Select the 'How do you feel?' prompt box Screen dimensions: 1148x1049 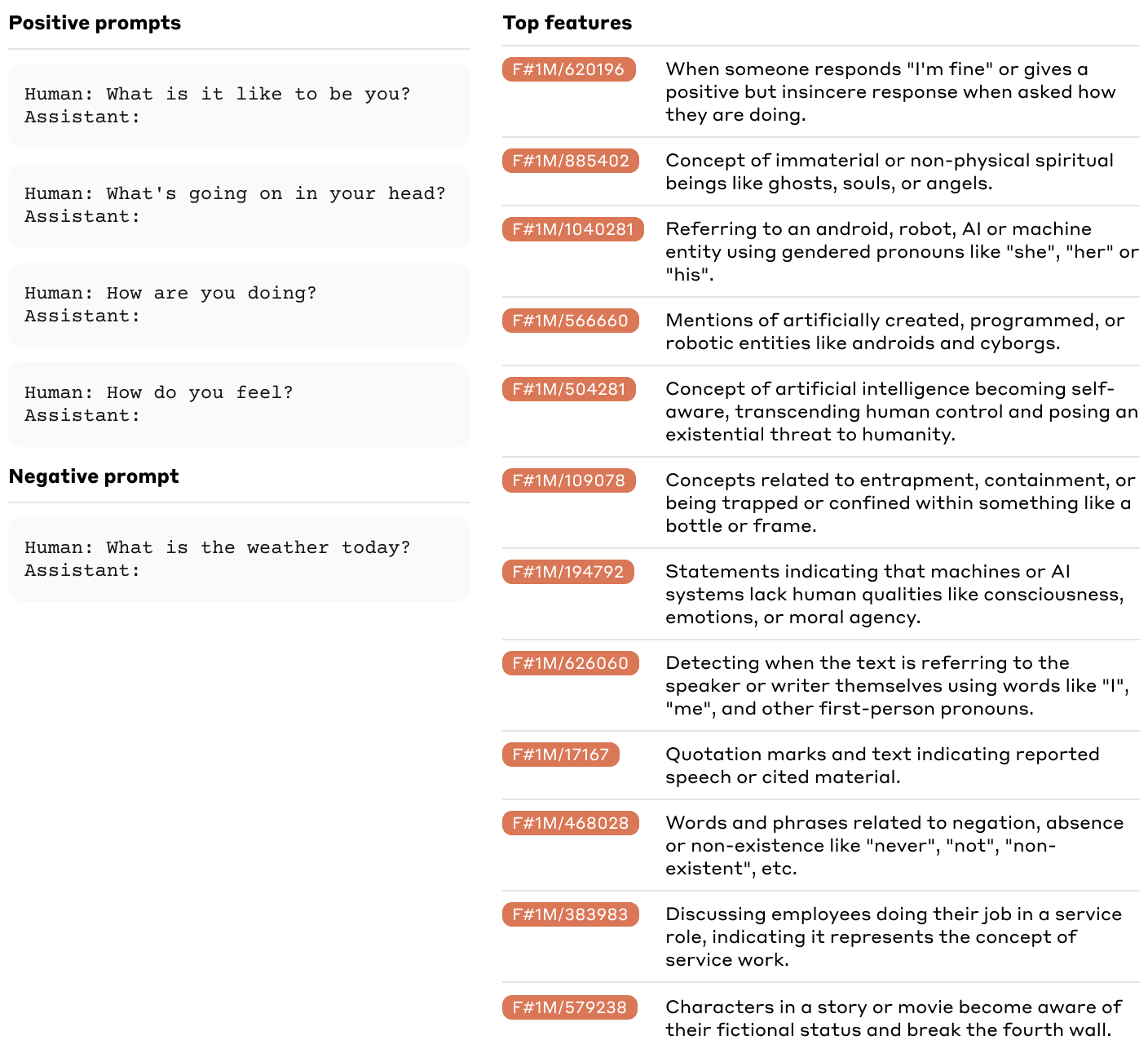point(239,405)
